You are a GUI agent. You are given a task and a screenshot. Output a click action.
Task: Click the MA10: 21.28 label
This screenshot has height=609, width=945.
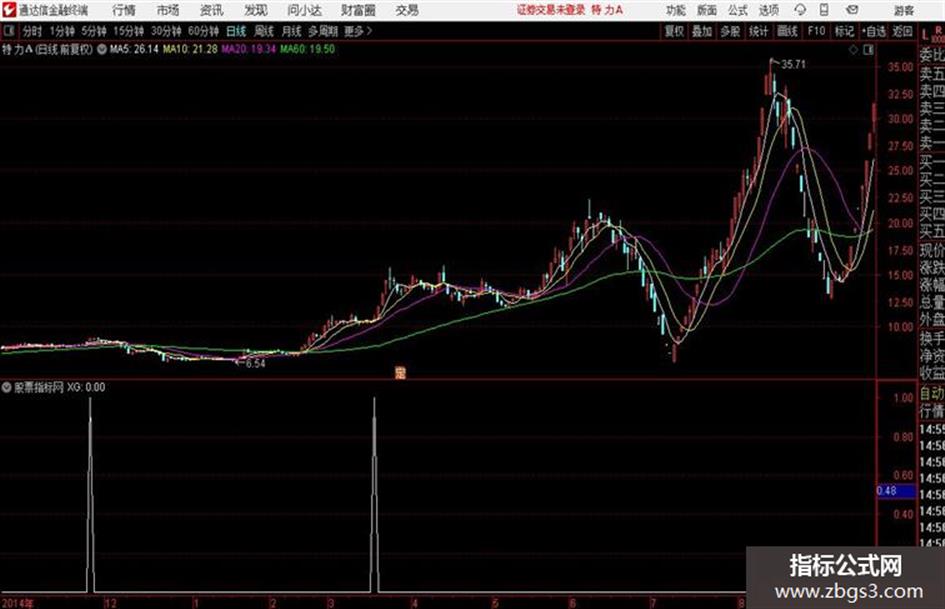190,49
